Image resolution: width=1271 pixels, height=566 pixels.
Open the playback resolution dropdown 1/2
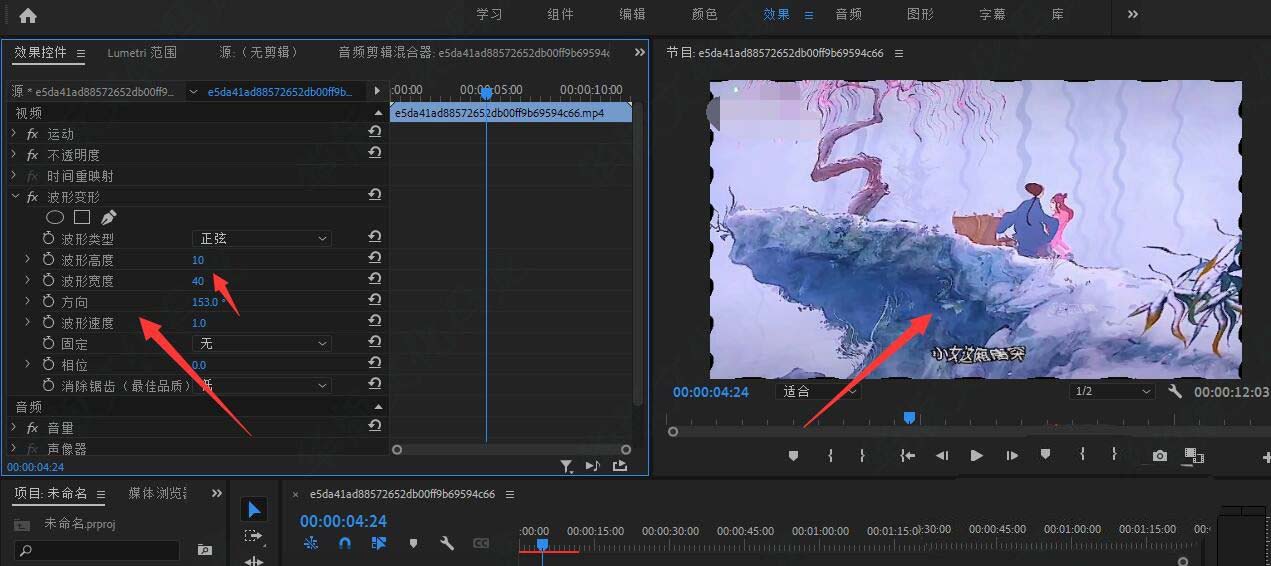click(1112, 392)
